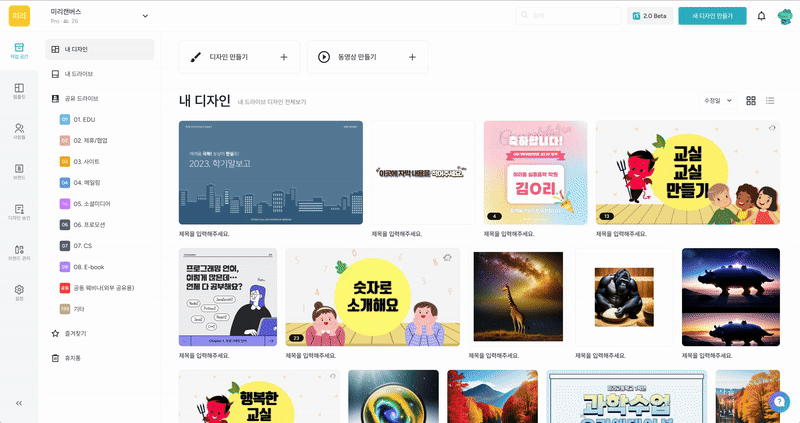The height and width of the screenshot is (423, 800).
Task: Expand the 공유 드라이브 section
Action: [81, 99]
